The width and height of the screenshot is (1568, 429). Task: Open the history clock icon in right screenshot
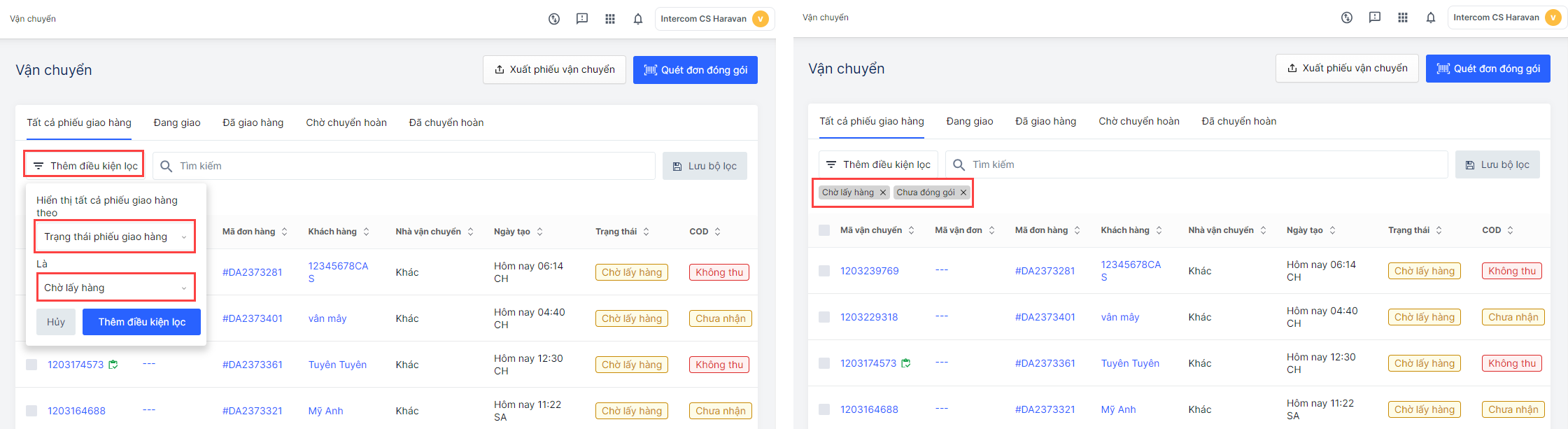1347,17
